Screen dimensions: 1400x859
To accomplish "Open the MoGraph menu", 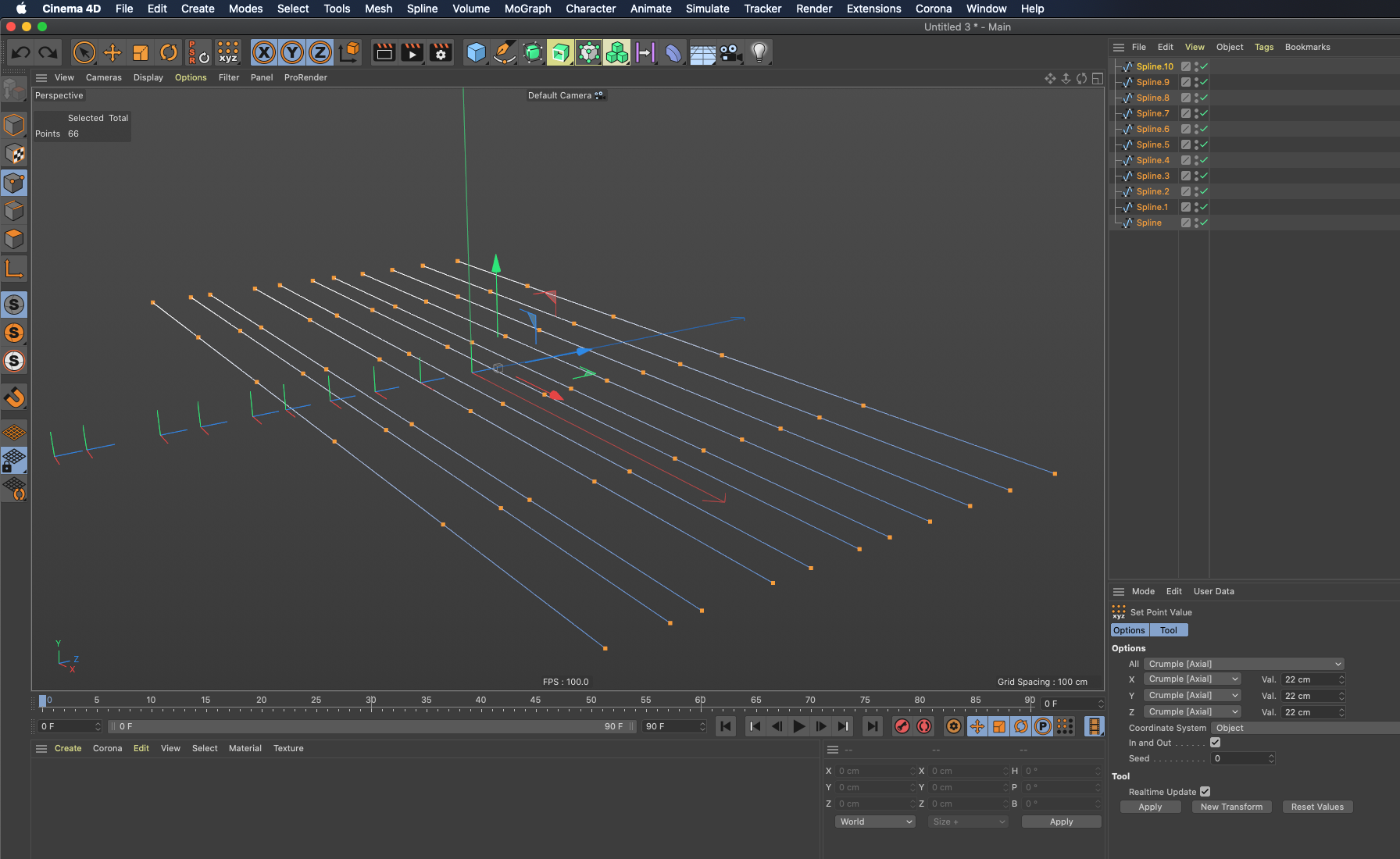I will click(527, 9).
